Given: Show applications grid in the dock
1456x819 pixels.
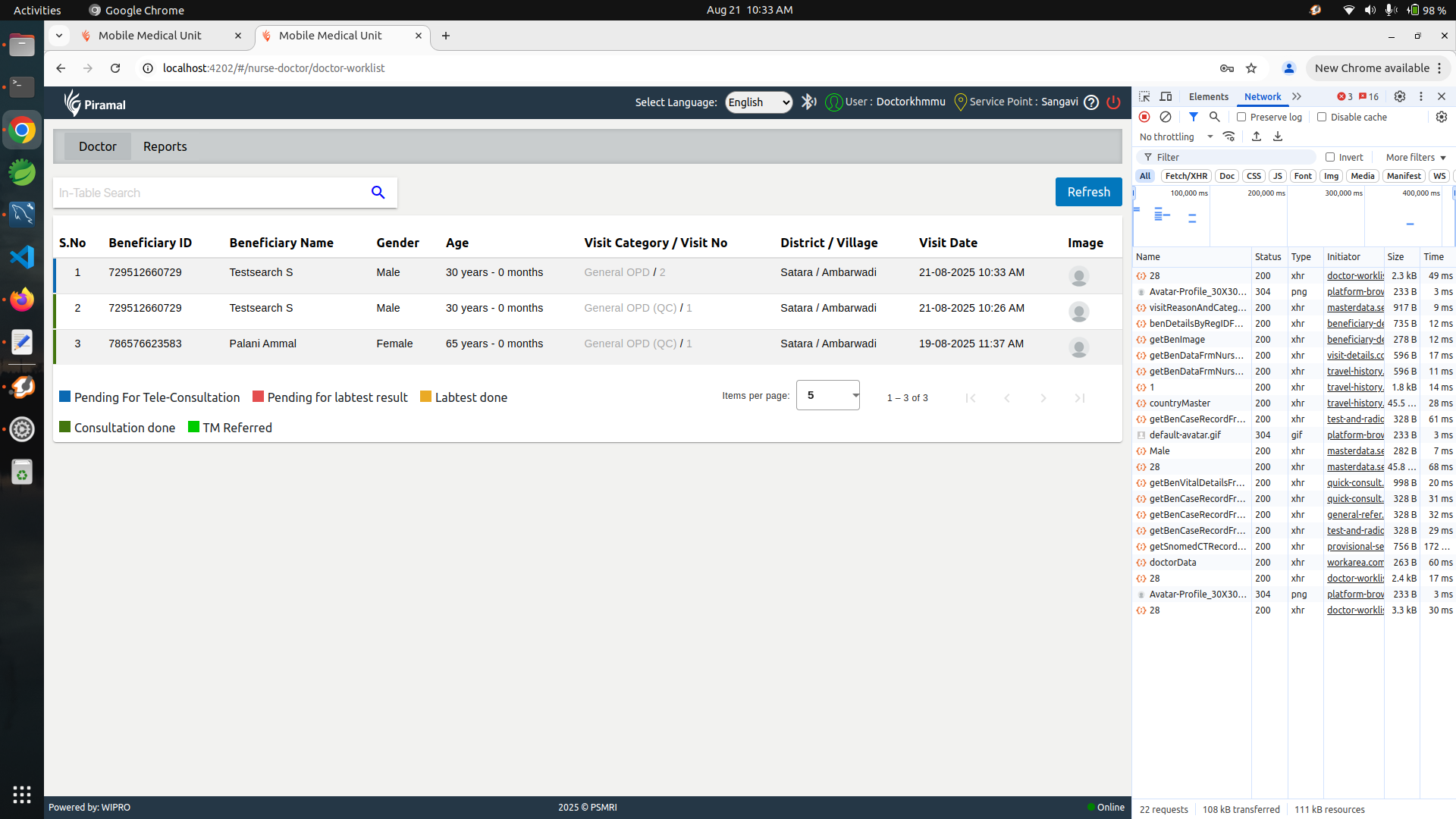Looking at the screenshot, I should point(22,795).
